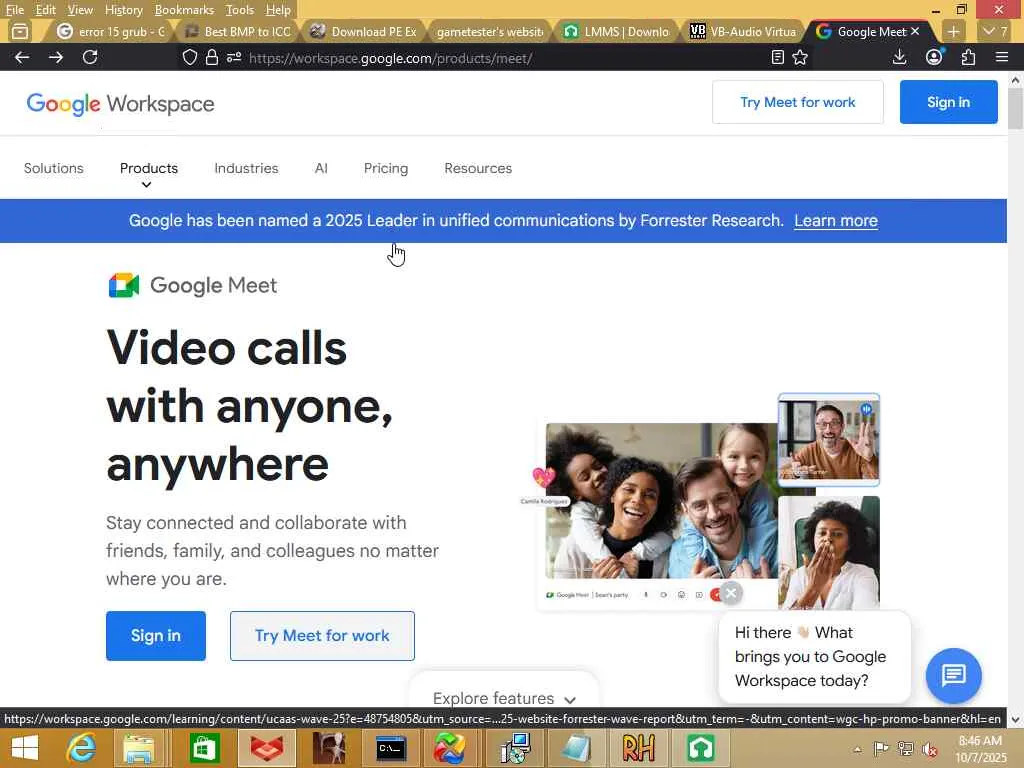The height and width of the screenshot is (768, 1024).
Task: Open the Bookmarks menu
Action: (x=184, y=10)
